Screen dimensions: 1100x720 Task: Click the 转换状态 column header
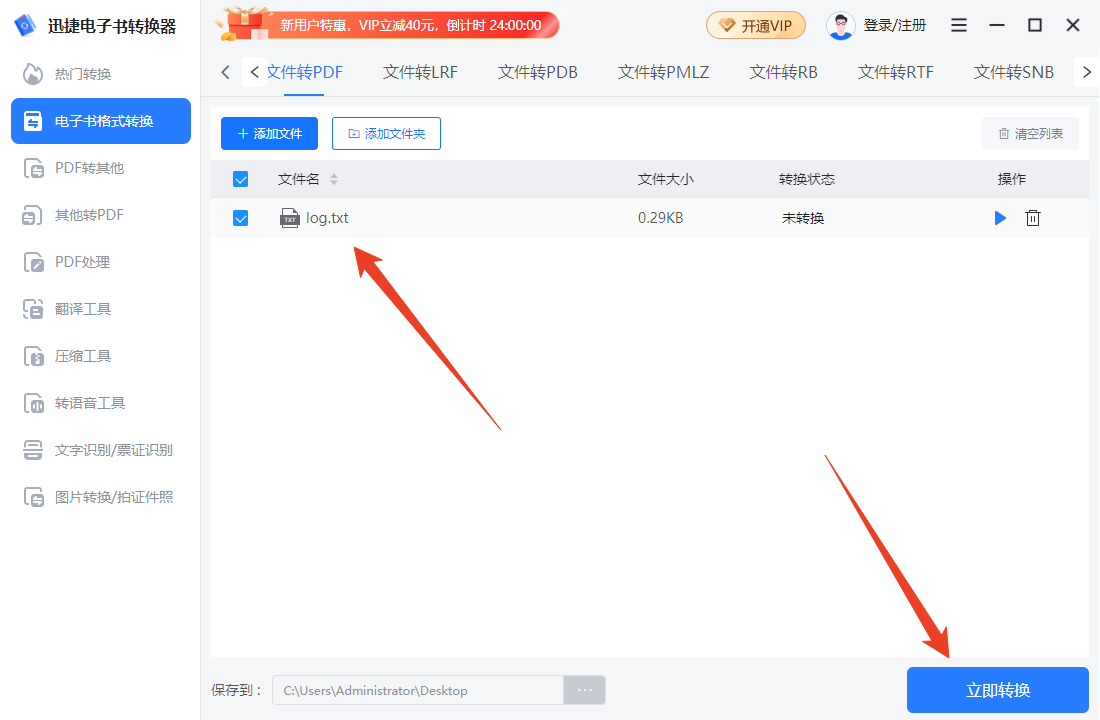807,180
